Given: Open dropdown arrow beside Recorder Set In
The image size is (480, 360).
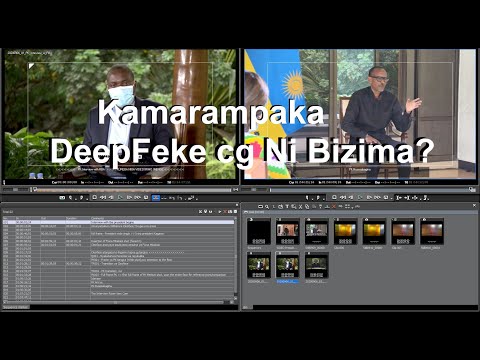Looking at the screenshot, I should (312, 199).
